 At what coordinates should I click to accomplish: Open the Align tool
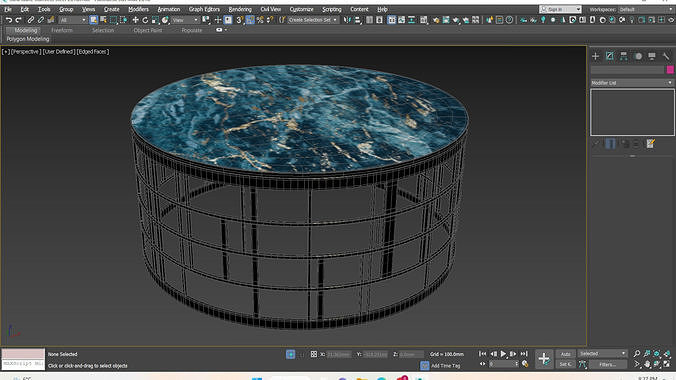(x=357, y=20)
